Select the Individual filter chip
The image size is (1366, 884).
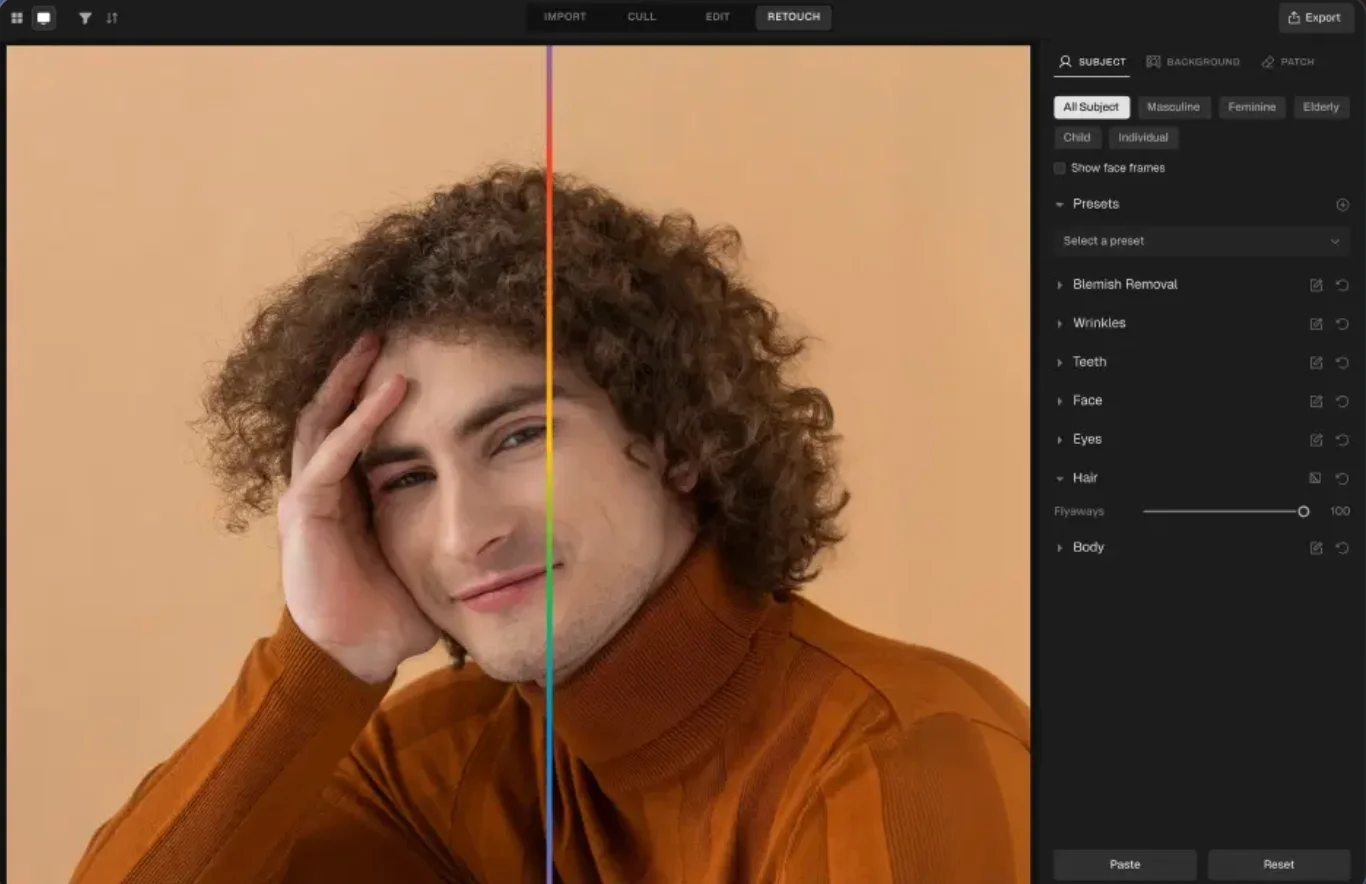tap(1143, 137)
